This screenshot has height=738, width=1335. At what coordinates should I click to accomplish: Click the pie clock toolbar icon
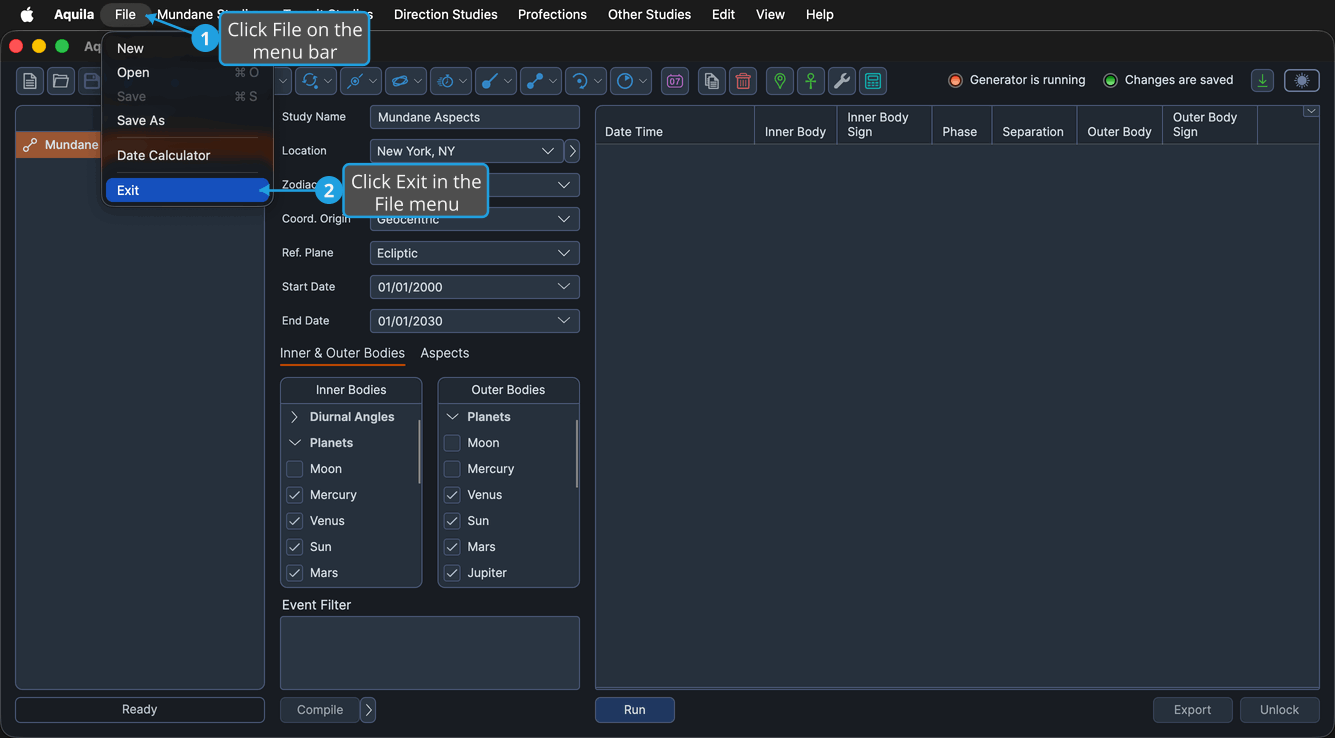(625, 81)
